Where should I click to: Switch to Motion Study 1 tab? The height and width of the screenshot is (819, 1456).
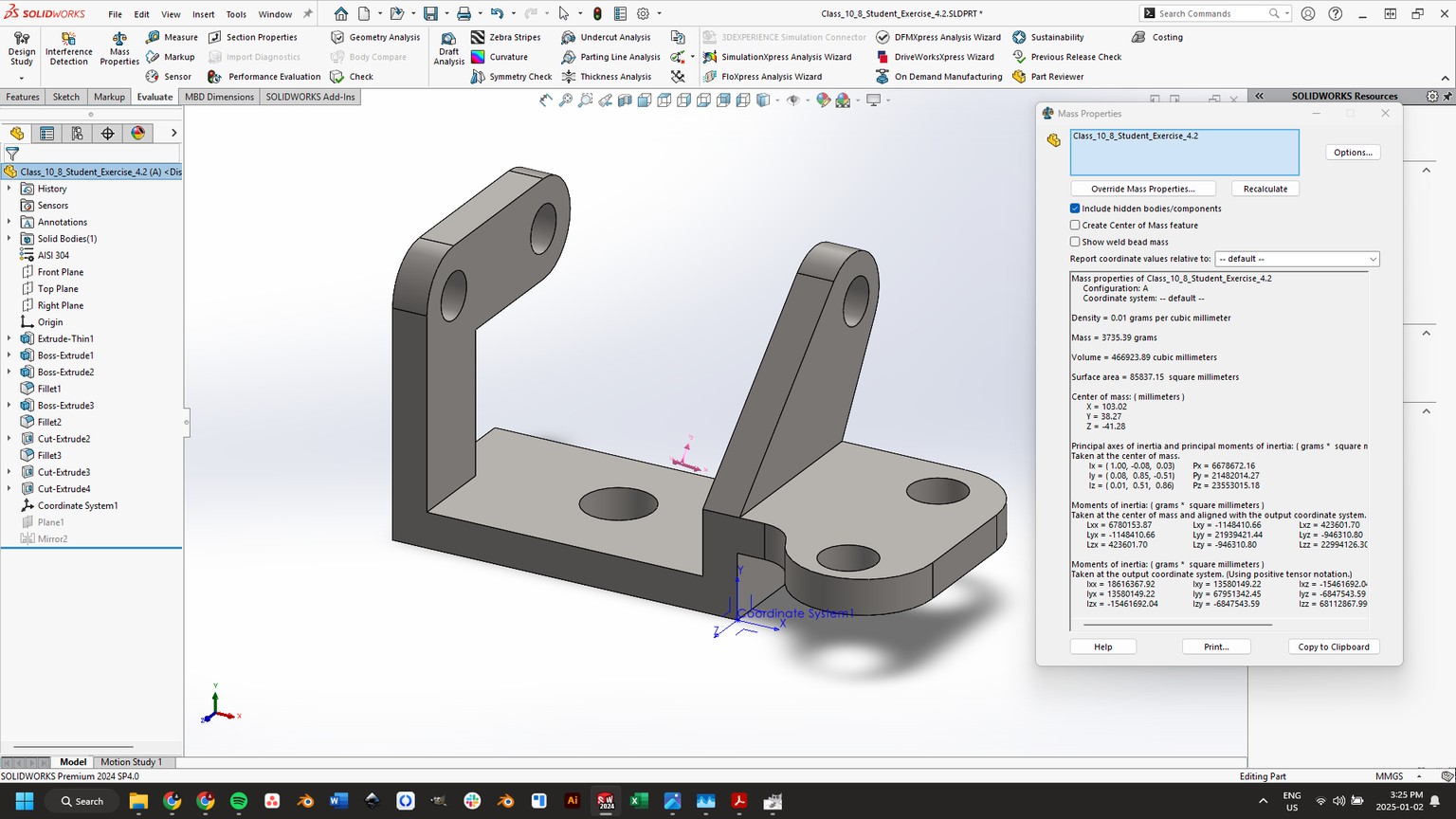coord(131,762)
